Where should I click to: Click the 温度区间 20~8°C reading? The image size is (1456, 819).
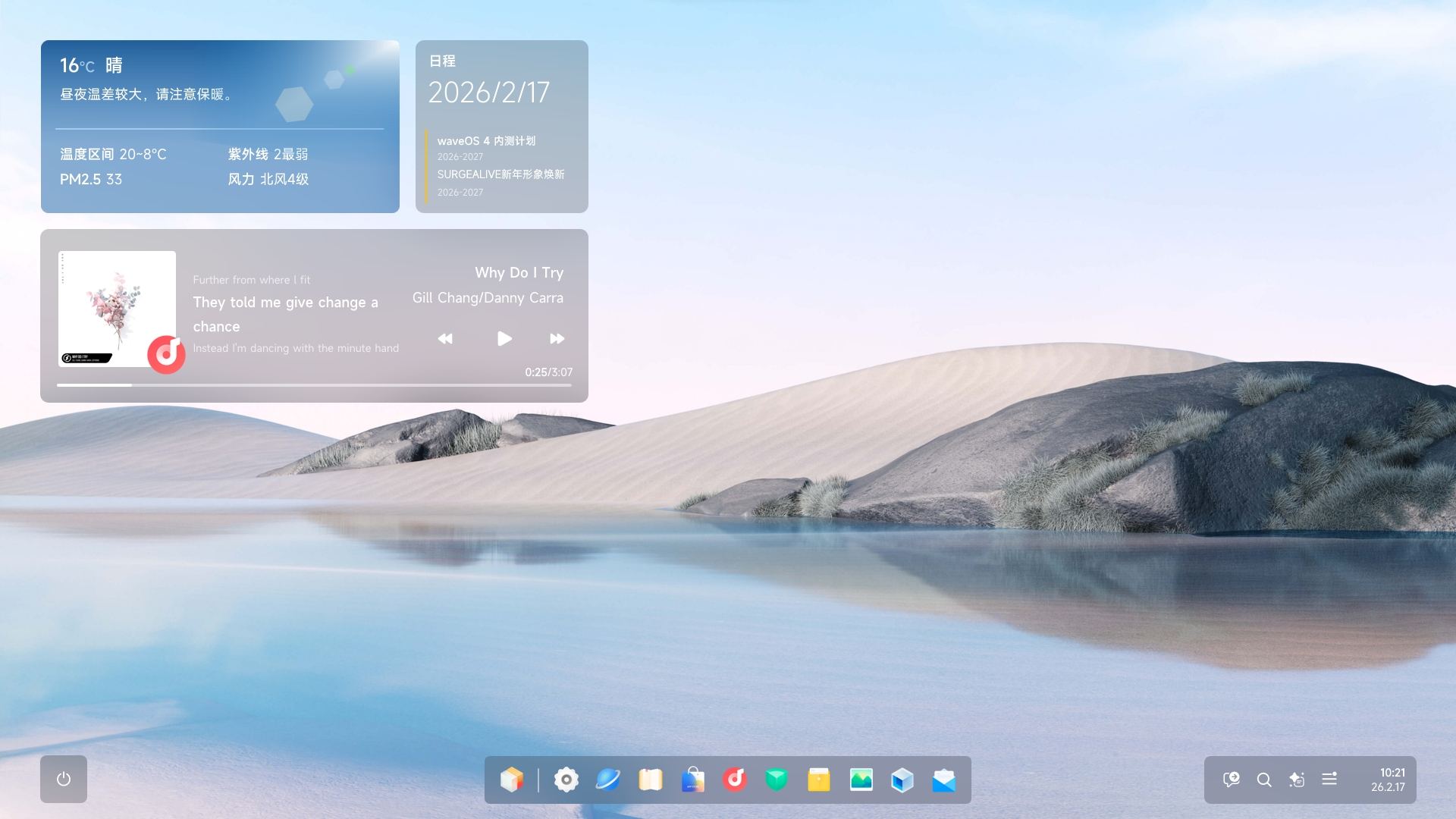click(x=113, y=154)
